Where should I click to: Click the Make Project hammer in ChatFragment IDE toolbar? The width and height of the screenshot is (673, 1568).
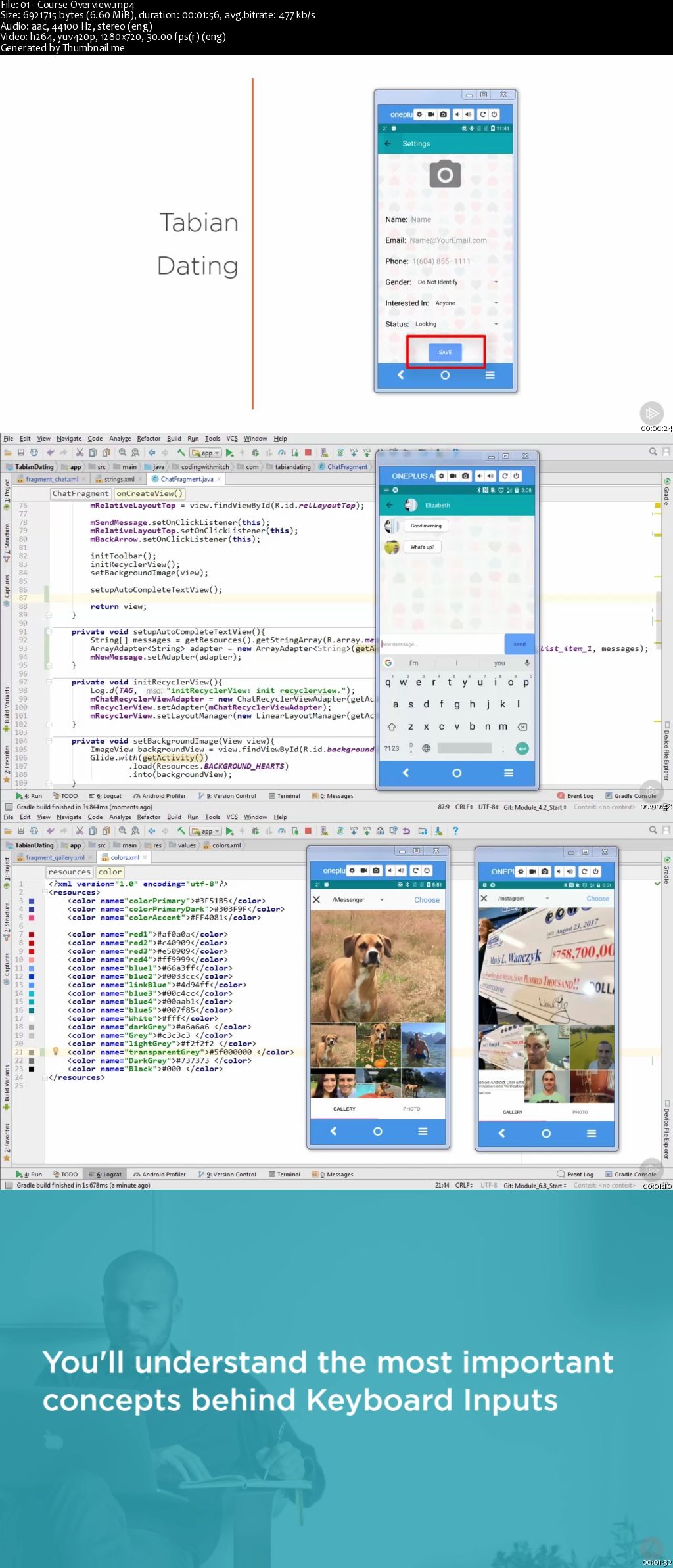click(181, 452)
